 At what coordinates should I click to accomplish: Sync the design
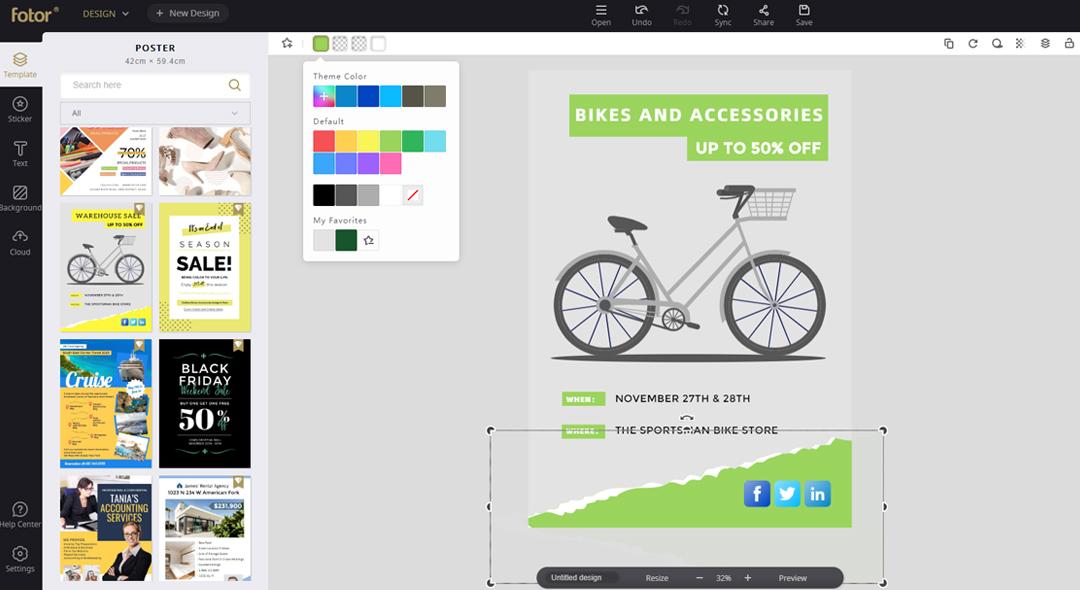723,15
